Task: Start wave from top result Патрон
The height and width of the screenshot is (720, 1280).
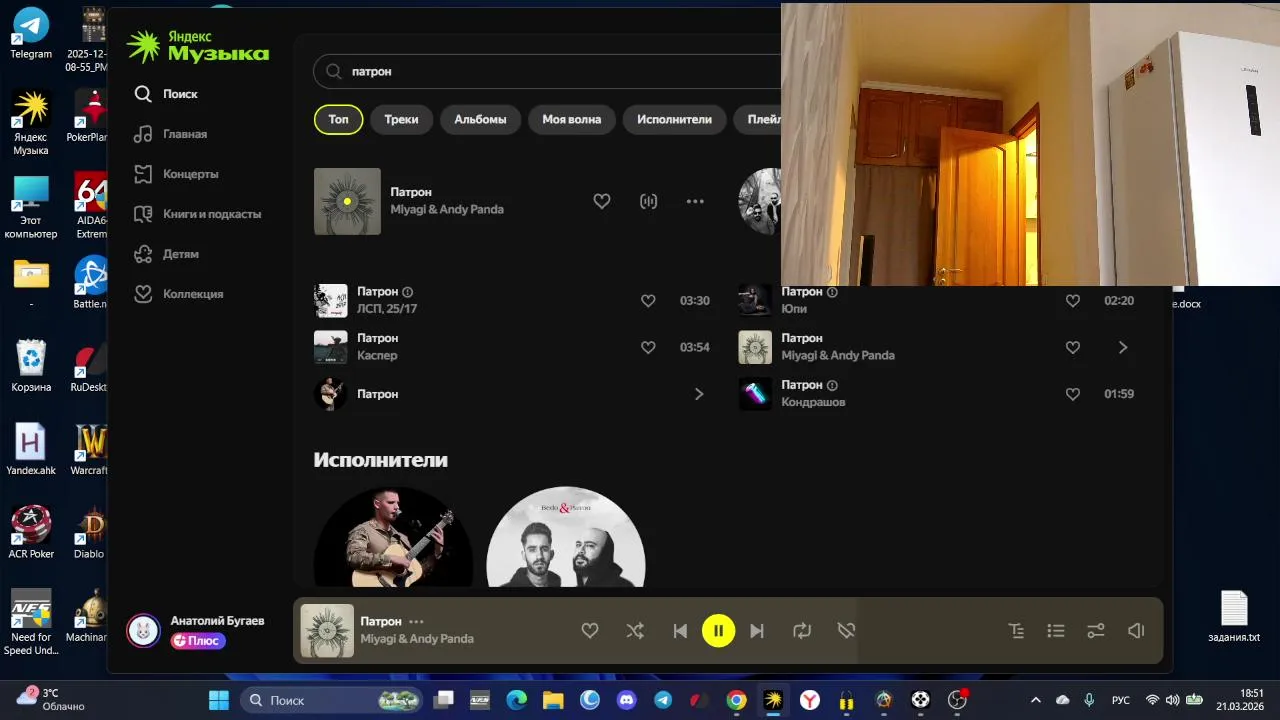Action: coord(649,201)
